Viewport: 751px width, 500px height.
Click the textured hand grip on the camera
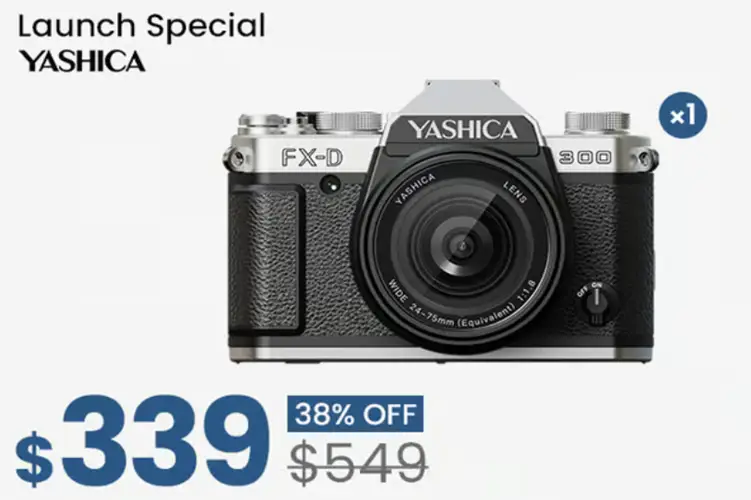[x=266, y=260]
